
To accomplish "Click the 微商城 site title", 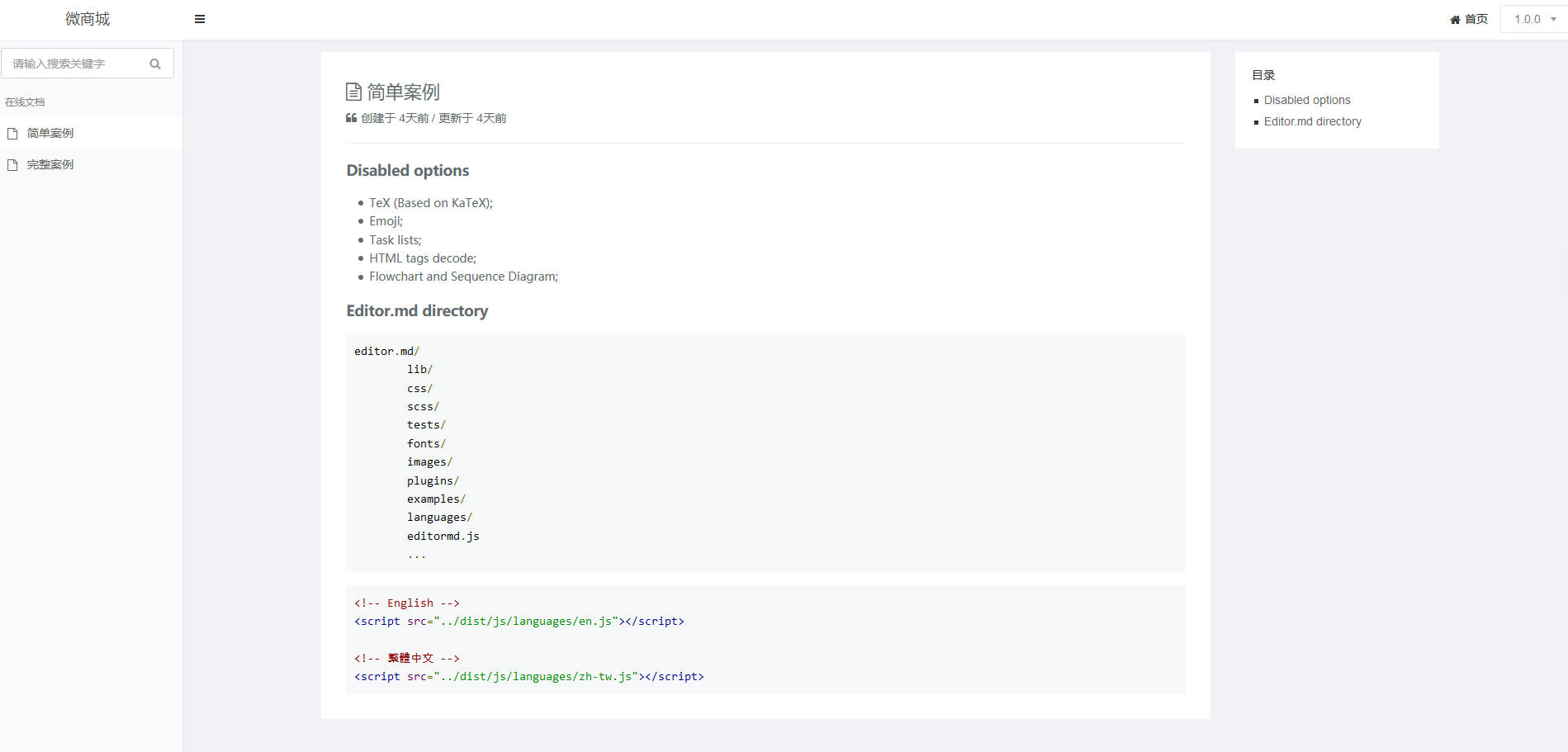I will pos(88,19).
